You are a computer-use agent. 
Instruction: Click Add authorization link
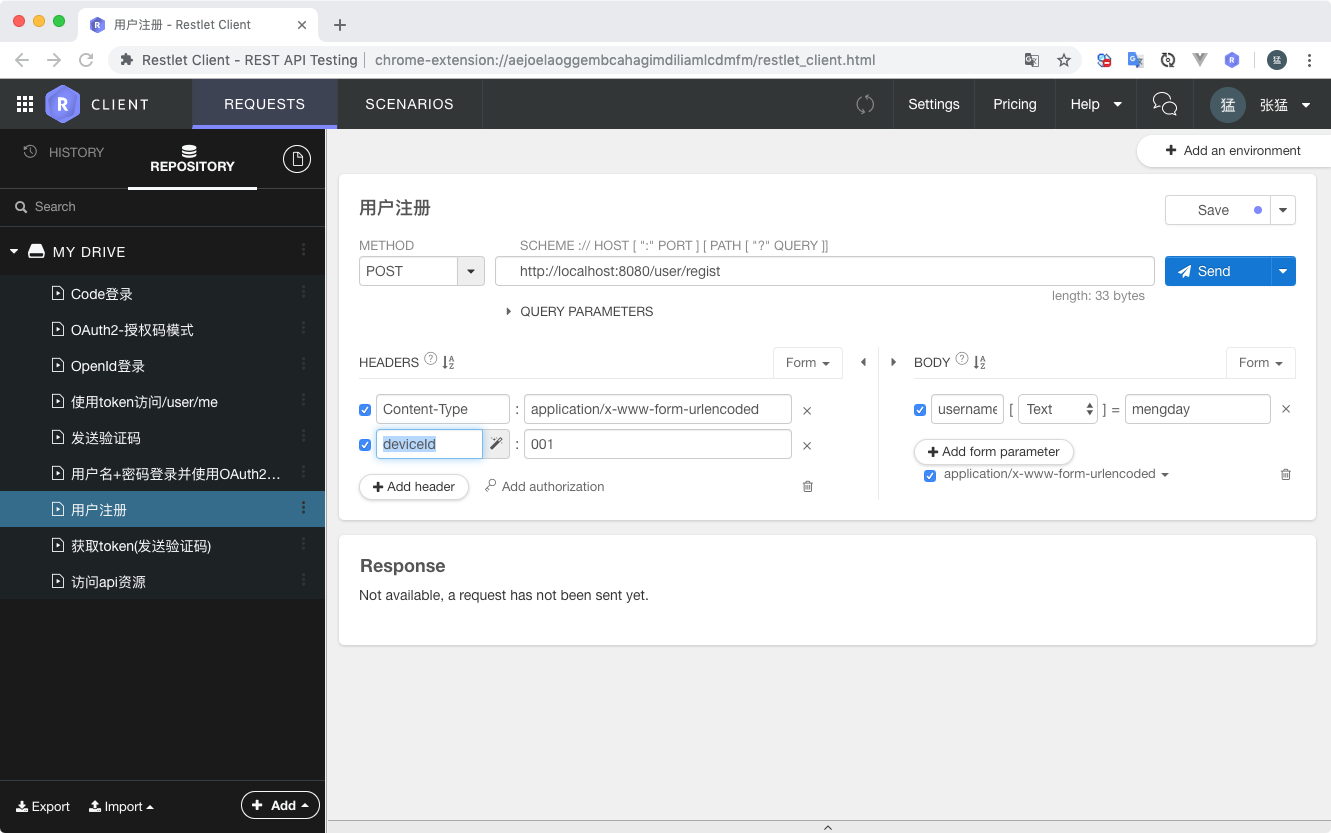click(x=545, y=486)
